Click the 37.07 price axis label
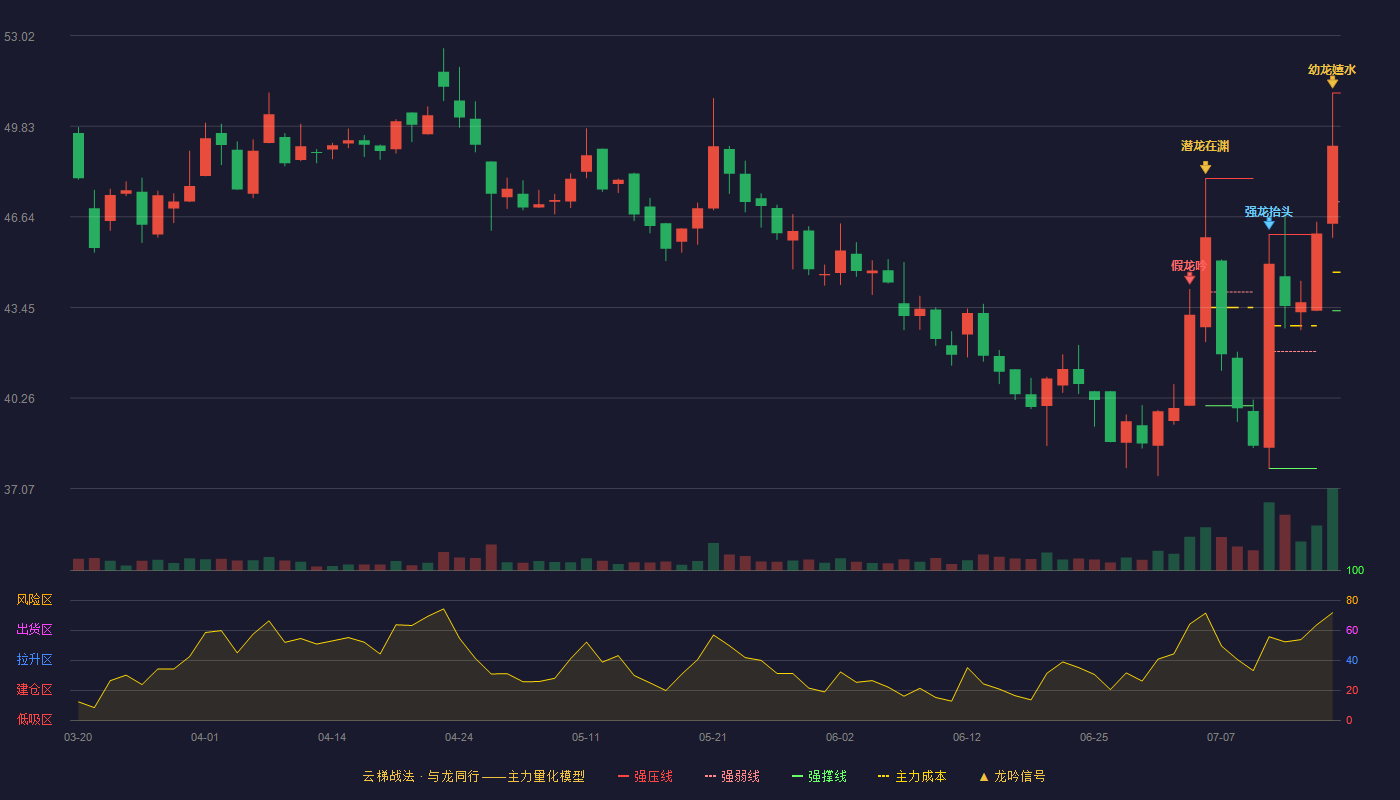The height and width of the screenshot is (800, 1400). tap(19, 489)
